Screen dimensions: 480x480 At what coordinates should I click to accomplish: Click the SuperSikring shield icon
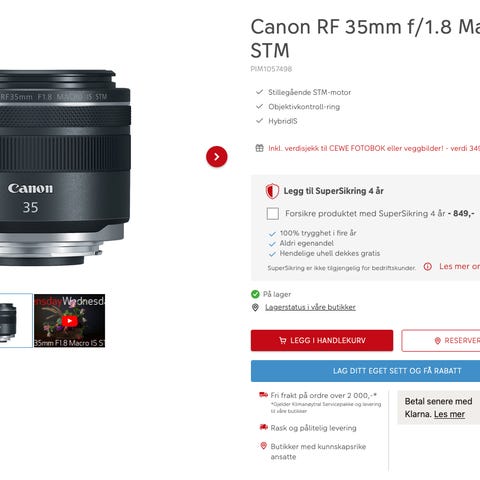(x=272, y=191)
